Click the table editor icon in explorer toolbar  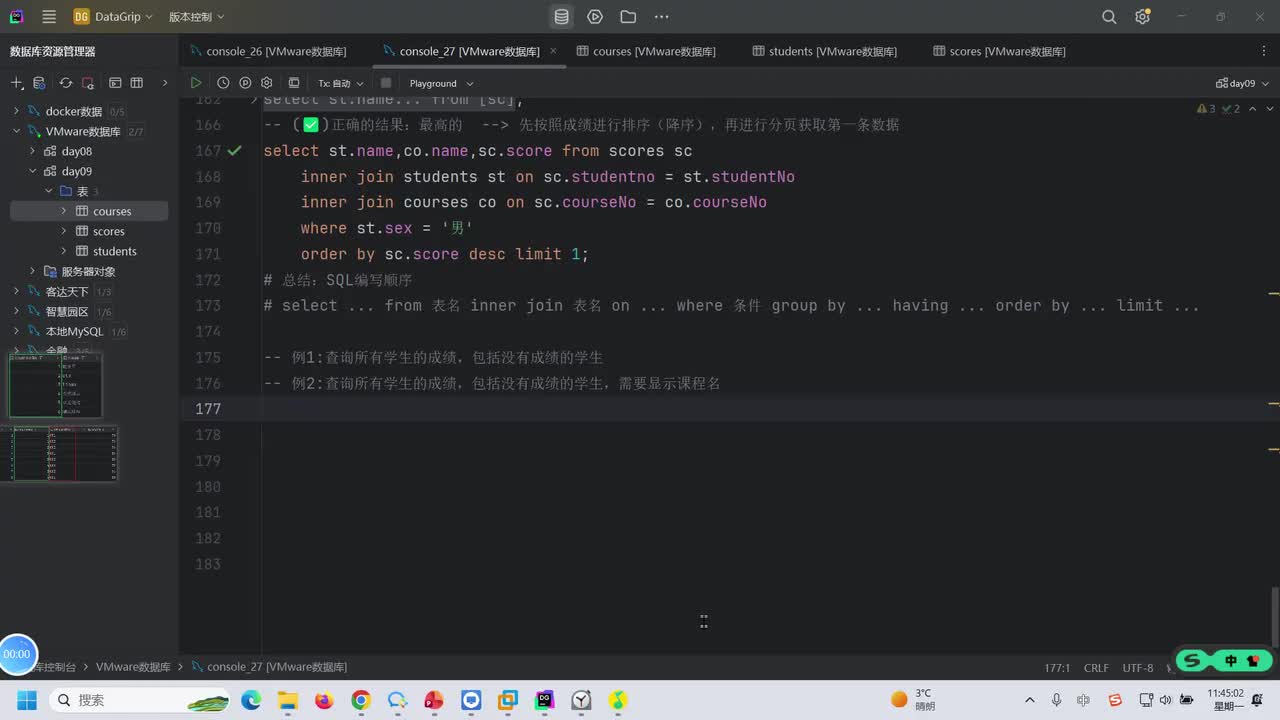(x=137, y=83)
